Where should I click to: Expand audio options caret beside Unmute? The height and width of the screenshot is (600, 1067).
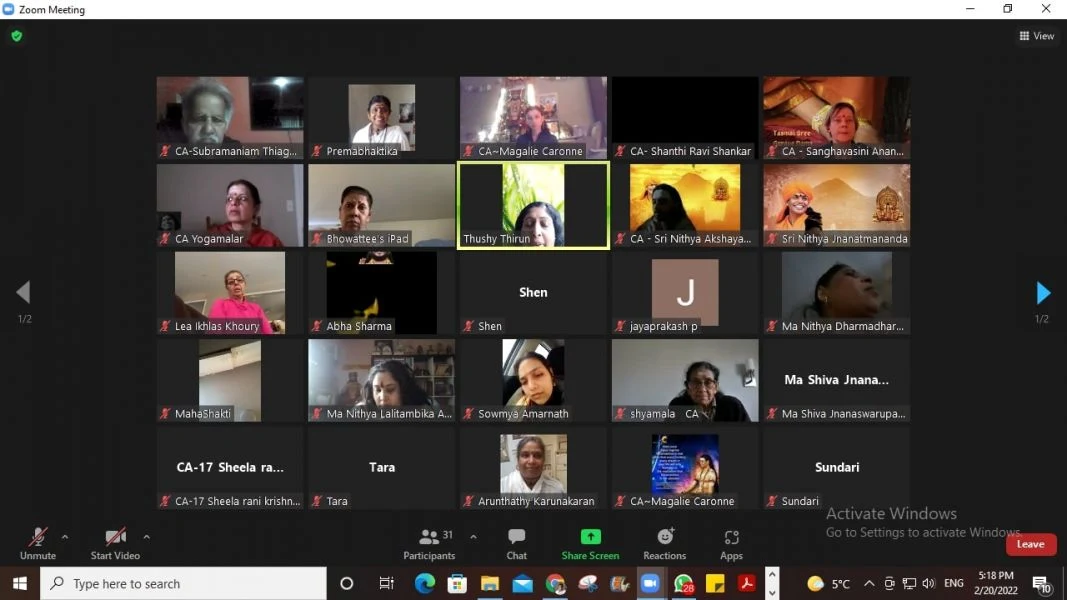(x=65, y=537)
